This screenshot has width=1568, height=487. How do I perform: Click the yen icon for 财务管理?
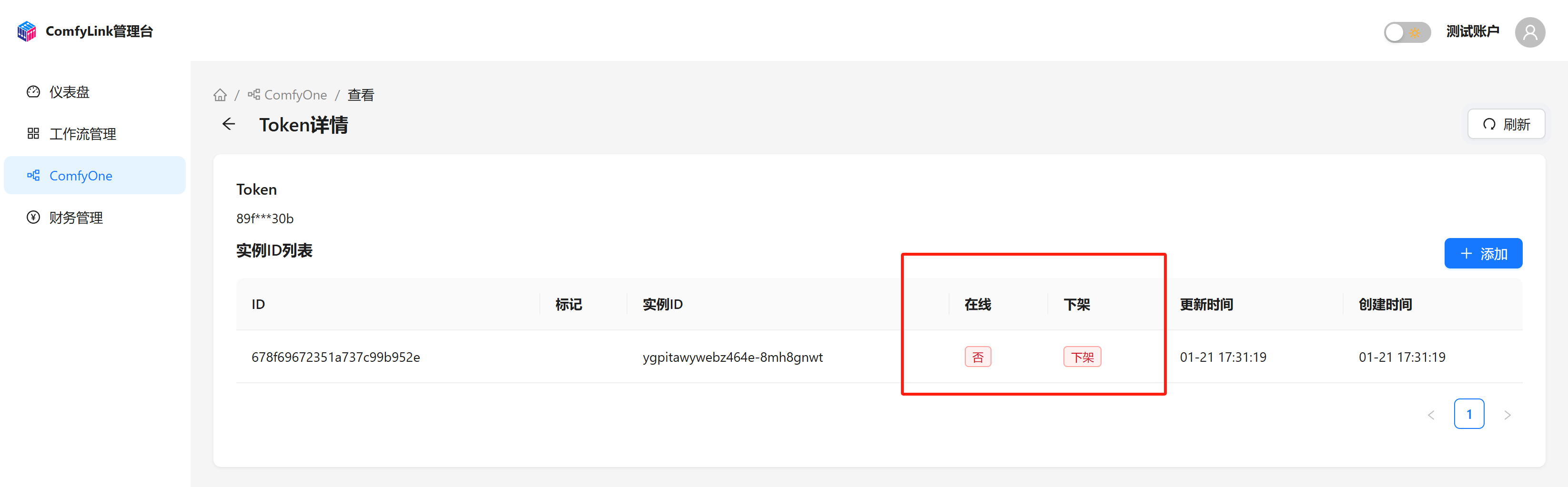click(33, 218)
